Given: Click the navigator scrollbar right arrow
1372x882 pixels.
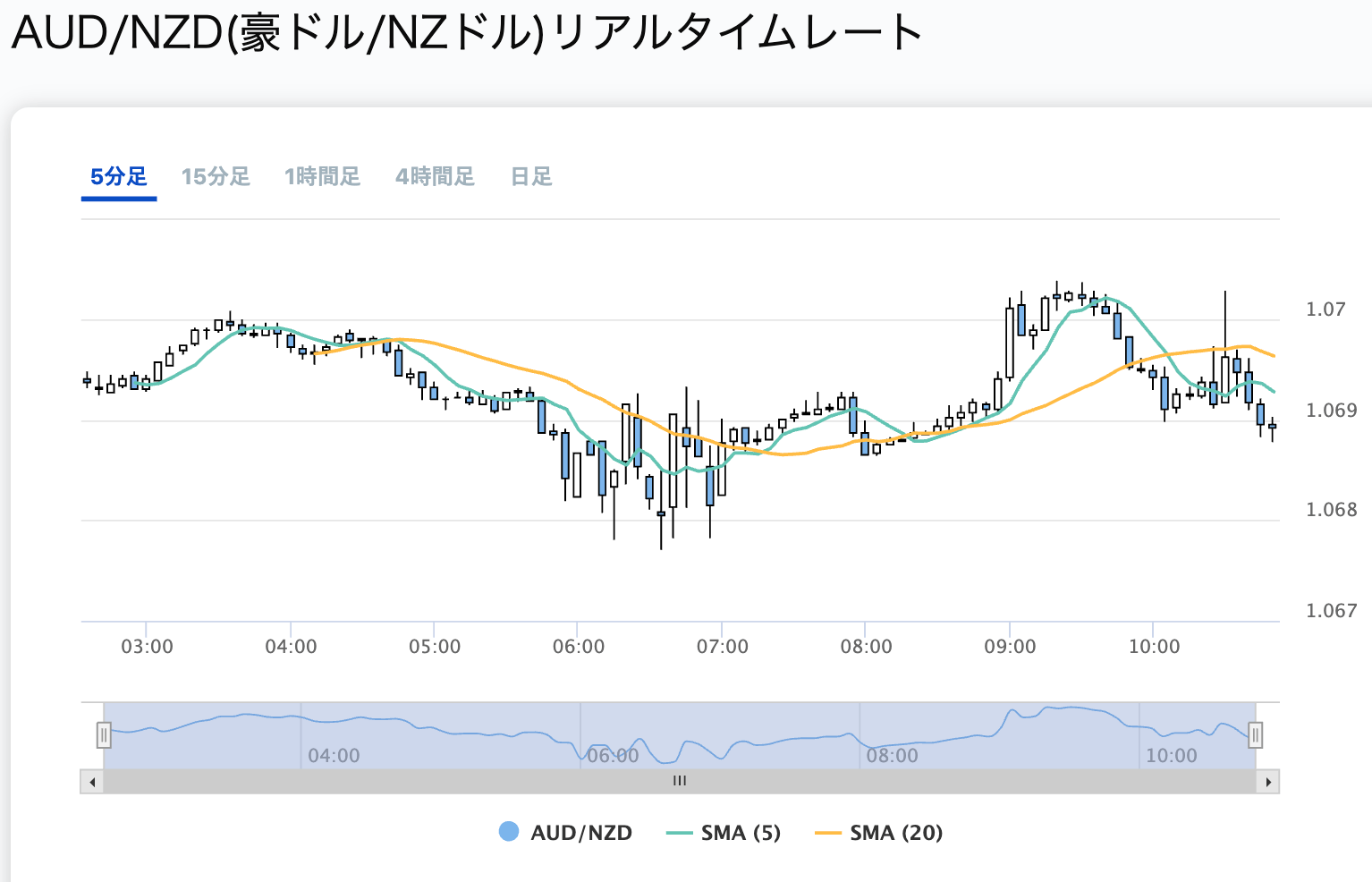Looking at the screenshot, I should (1267, 782).
